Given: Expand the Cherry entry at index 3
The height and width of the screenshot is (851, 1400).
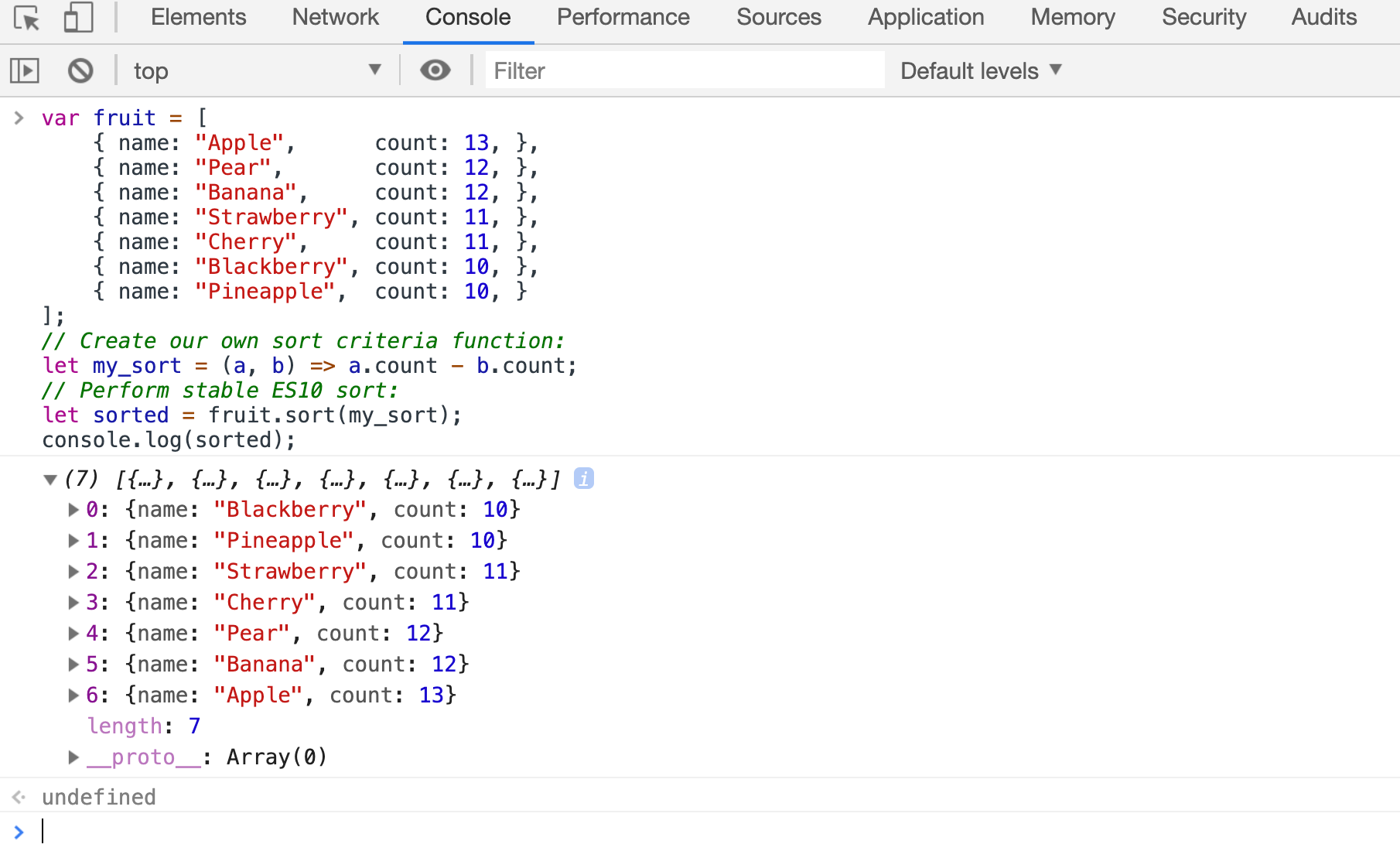Looking at the screenshot, I should pyautogui.click(x=73, y=603).
